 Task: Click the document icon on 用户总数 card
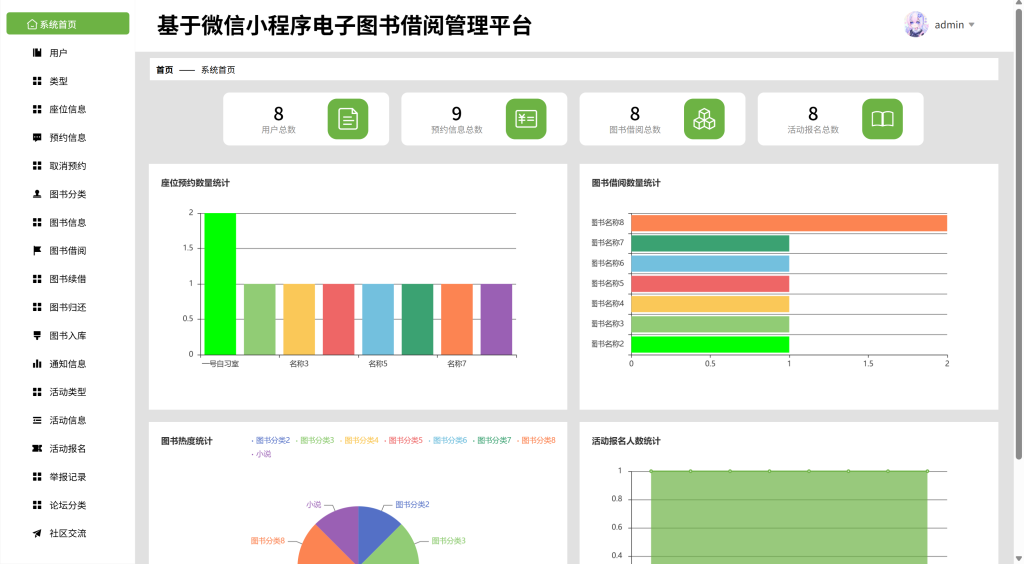tap(348, 119)
